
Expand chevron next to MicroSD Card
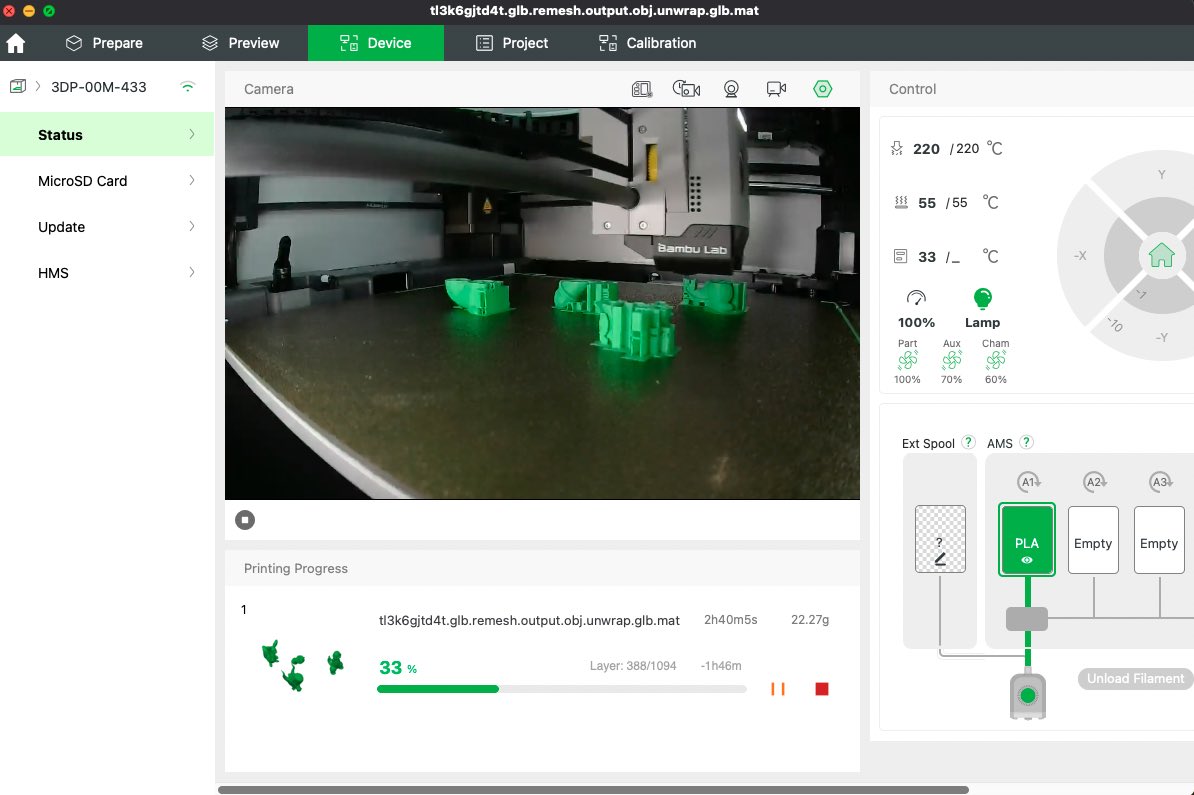click(x=191, y=180)
